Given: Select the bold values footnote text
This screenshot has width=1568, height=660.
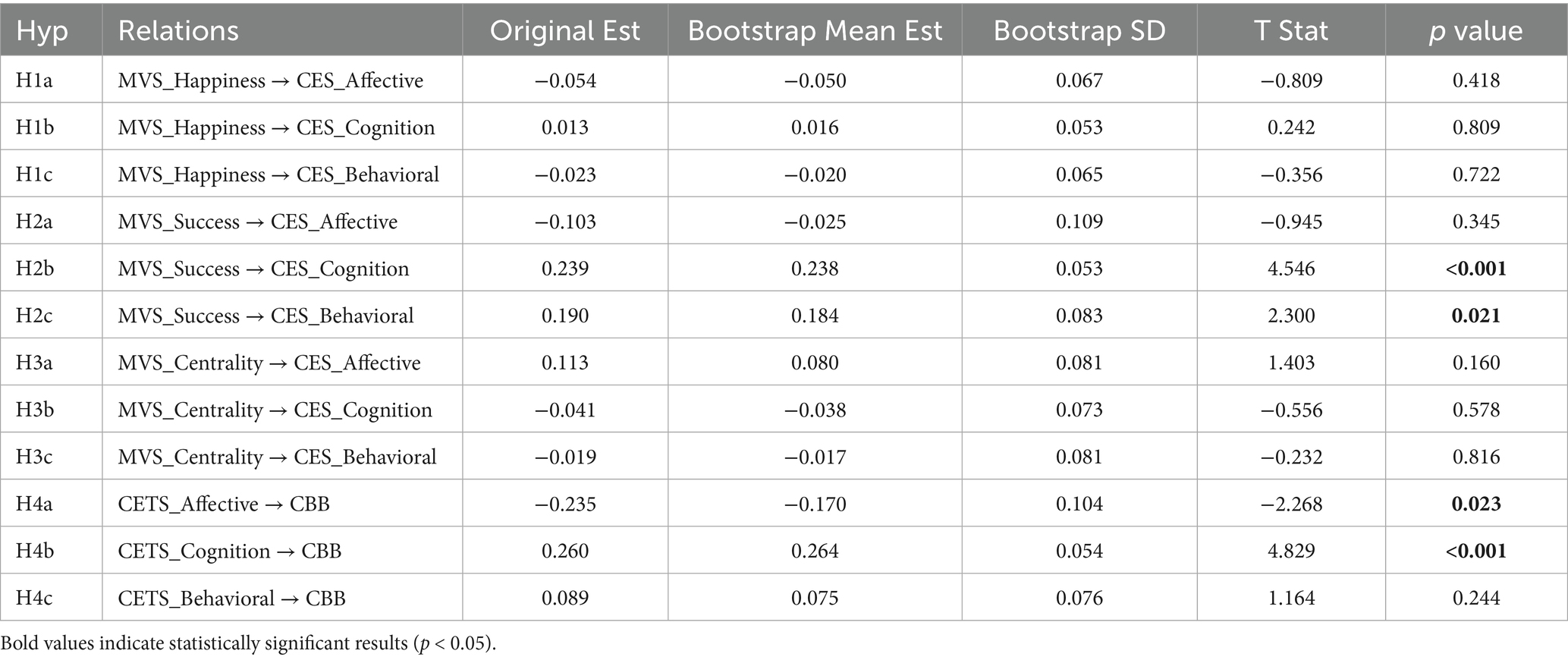Looking at the screenshot, I should pos(248,643).
